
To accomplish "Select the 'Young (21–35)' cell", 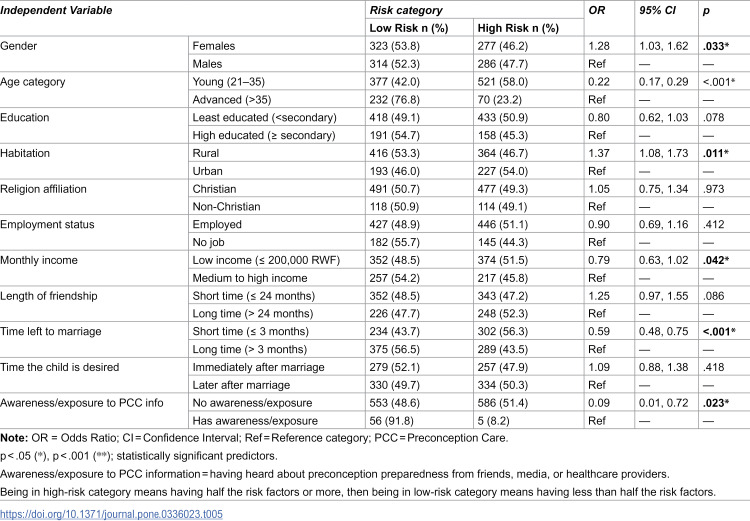I will pyautogui.click(x=229, y=82).
